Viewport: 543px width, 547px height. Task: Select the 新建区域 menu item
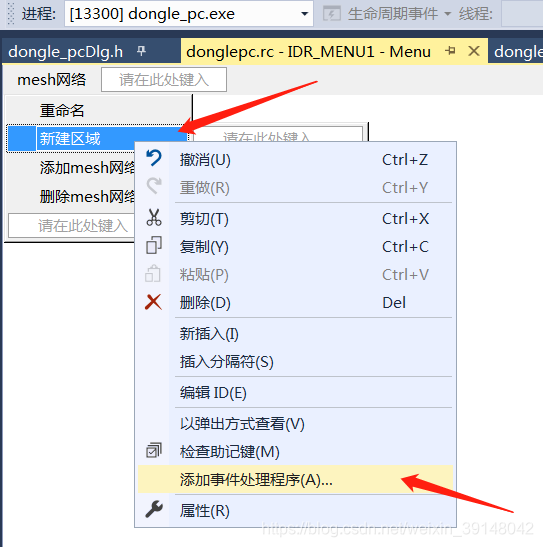pyautogui.click(x=98, y=138)
